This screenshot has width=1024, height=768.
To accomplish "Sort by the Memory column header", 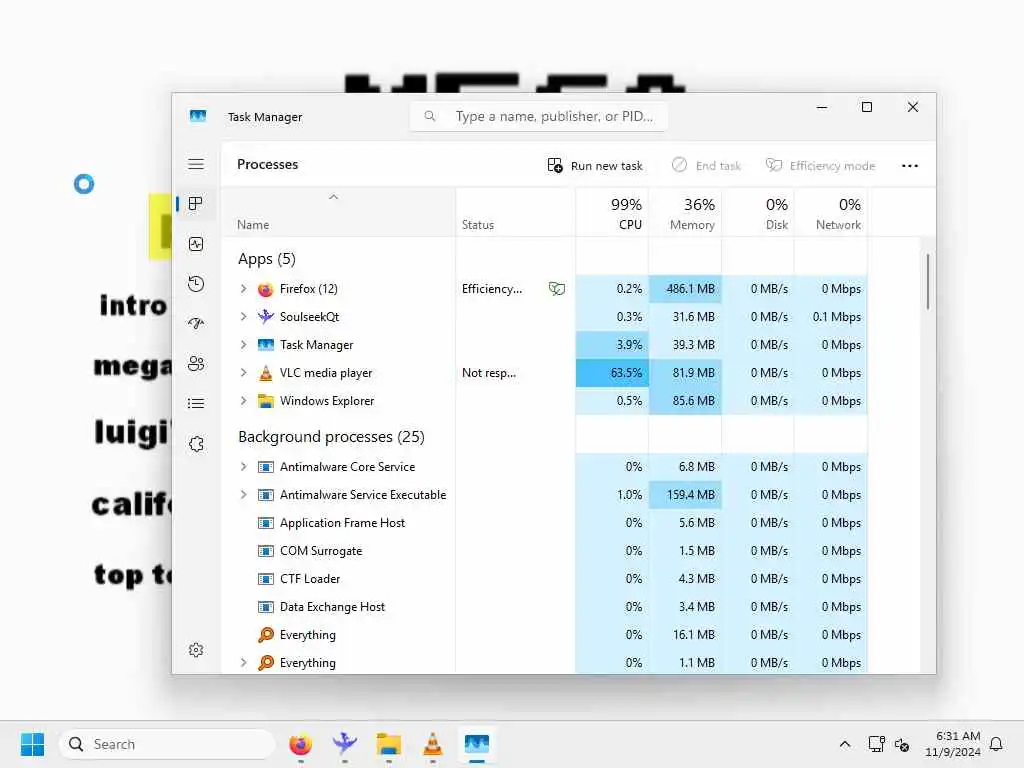I will point(685,214).
